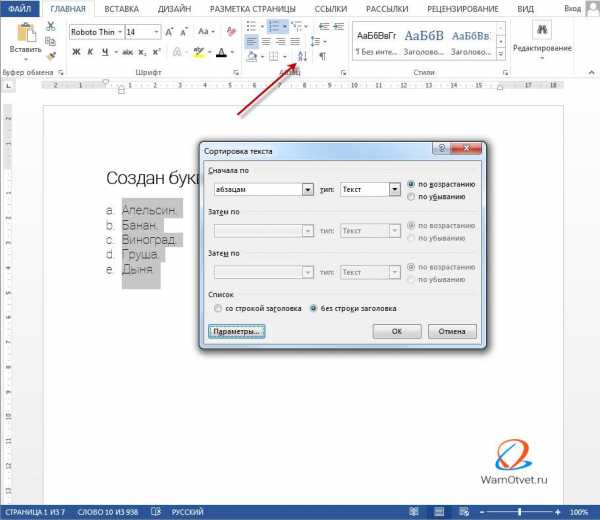Apply subscript formatting (x₂)
The height and width of the screenshot is (520, 600).
pos(142,52)
